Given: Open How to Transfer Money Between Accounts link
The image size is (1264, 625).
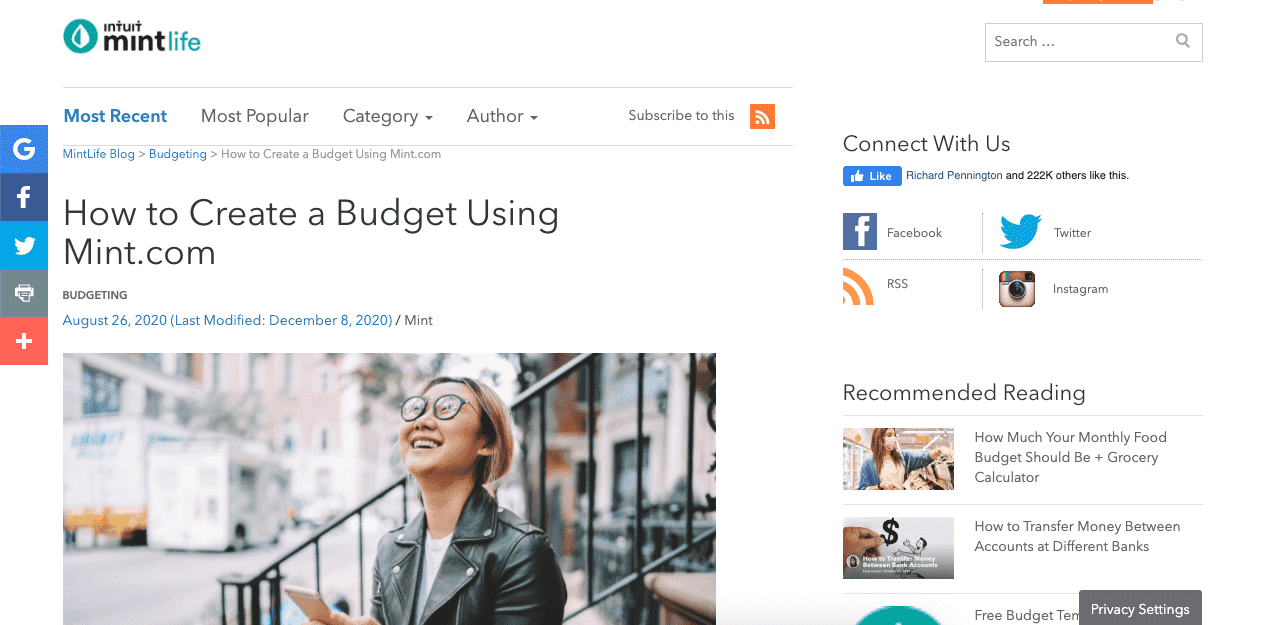Looking at the screenshot, I should pos(1077,537).
